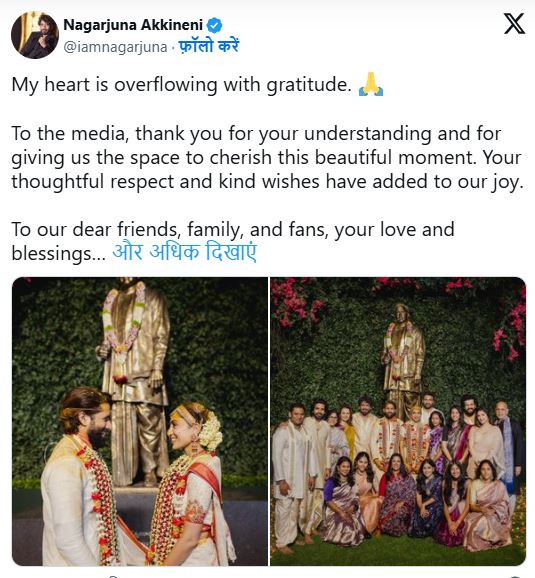Open the Nagarjuna Akkineni display name
This screenshot has height=578, width=535.
pos(133,25)
